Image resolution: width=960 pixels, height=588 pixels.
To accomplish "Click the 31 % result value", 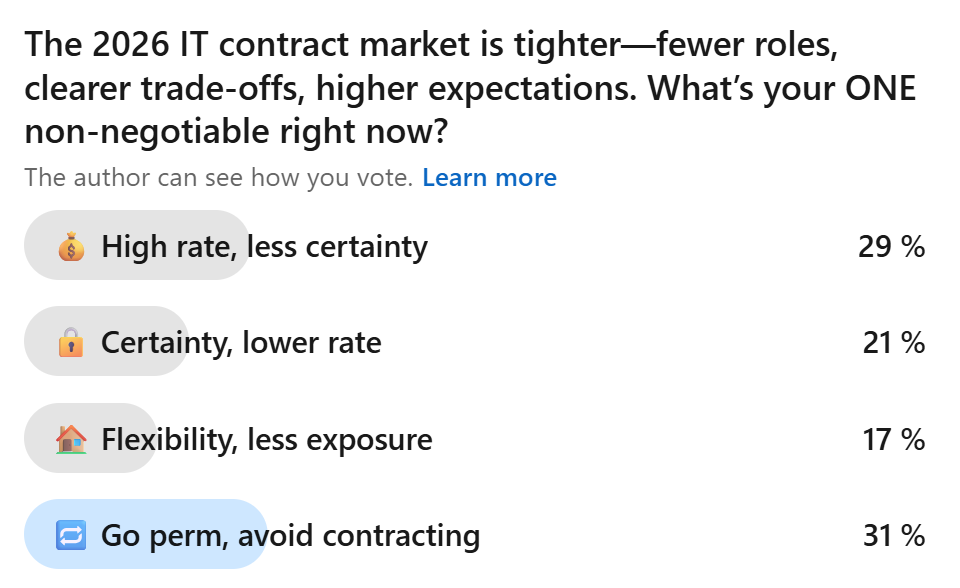I will [894, 535].
